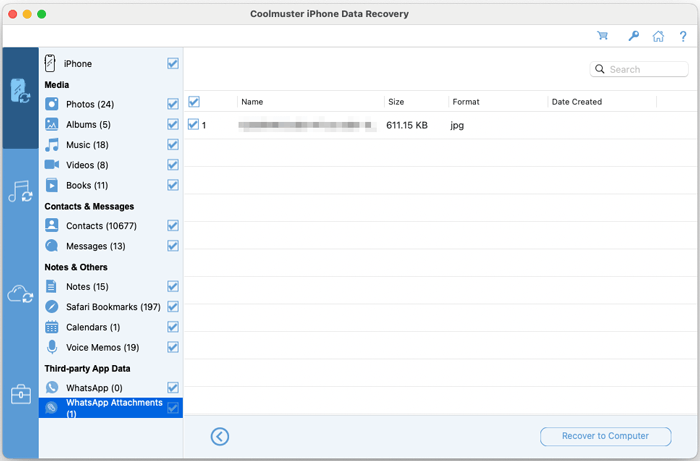Click the Albums category icon
This screenshot has height=461, width=700.
coord(52,124)
